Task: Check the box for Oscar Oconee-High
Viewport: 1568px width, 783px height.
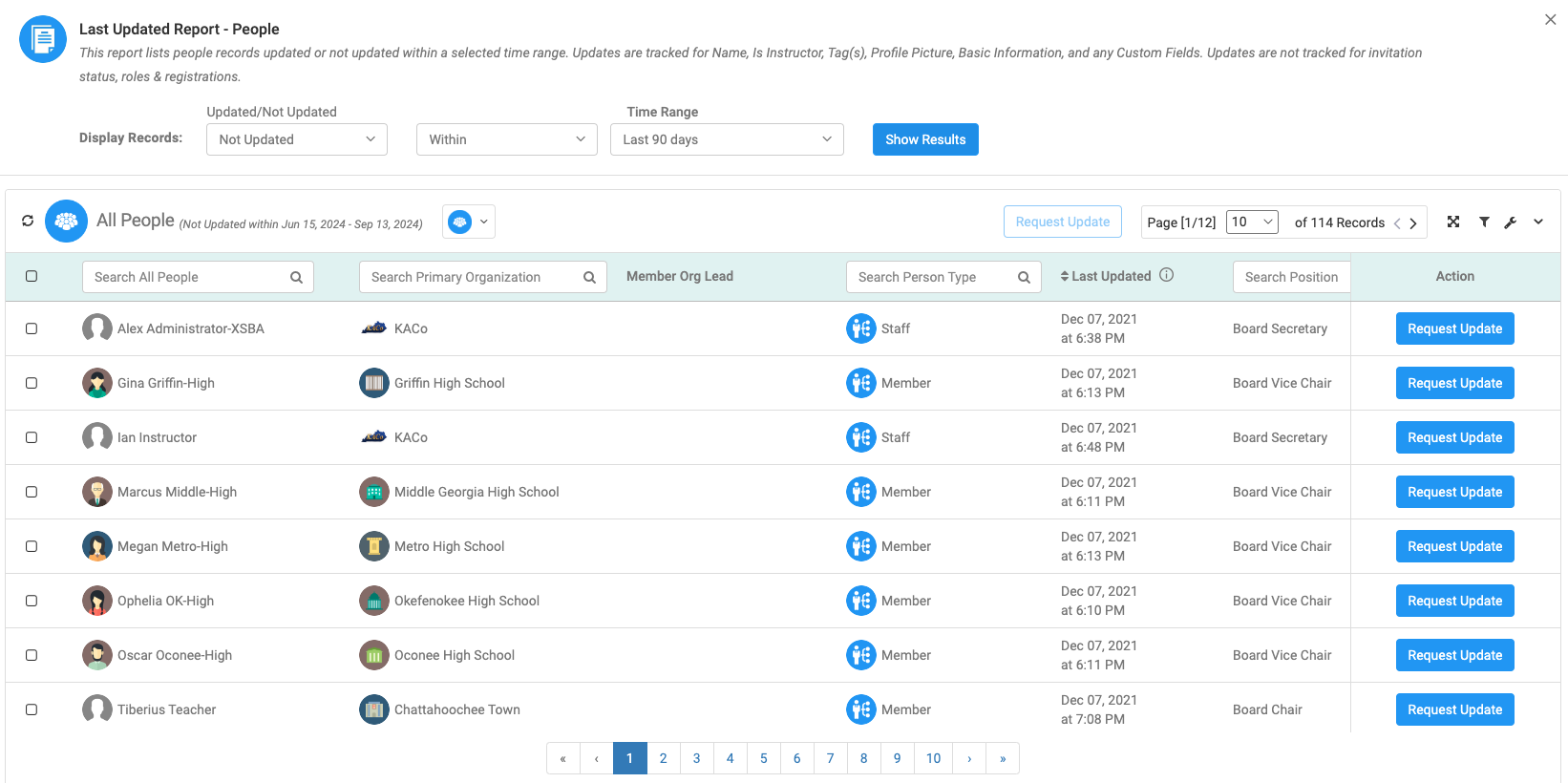Action: [32, 655]
